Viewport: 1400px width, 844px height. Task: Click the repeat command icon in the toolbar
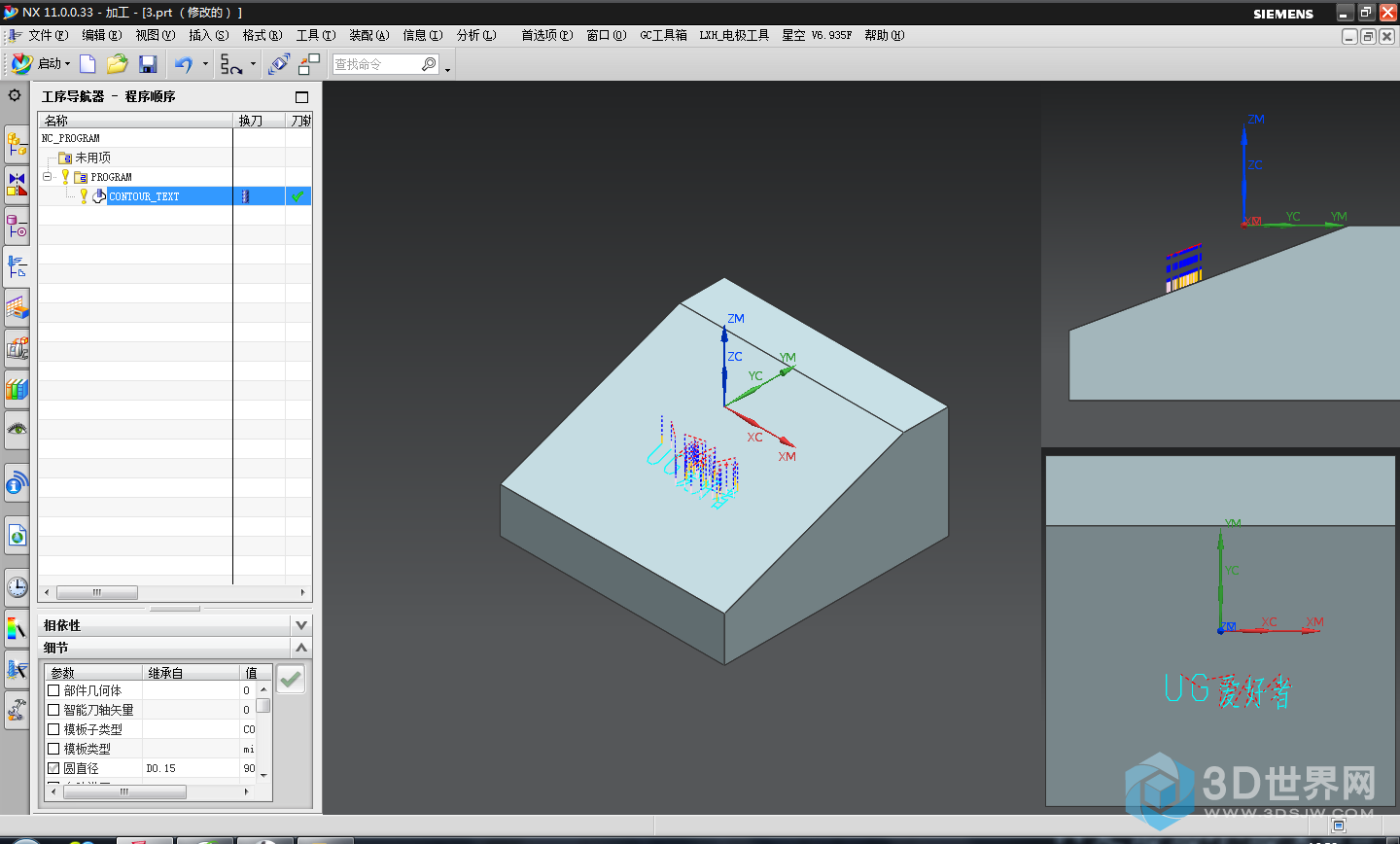point(230,64)
